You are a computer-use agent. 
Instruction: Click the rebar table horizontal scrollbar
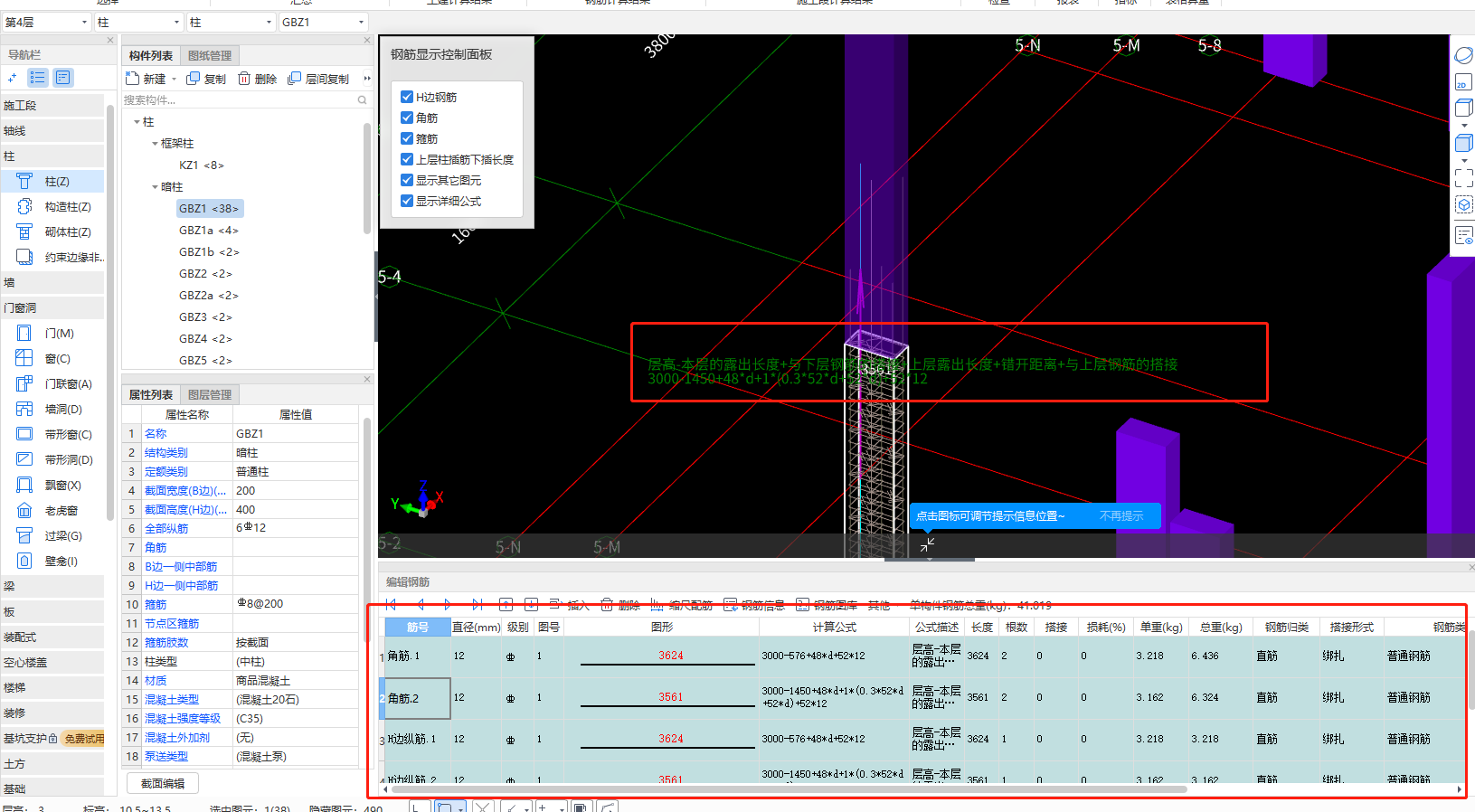787,789
